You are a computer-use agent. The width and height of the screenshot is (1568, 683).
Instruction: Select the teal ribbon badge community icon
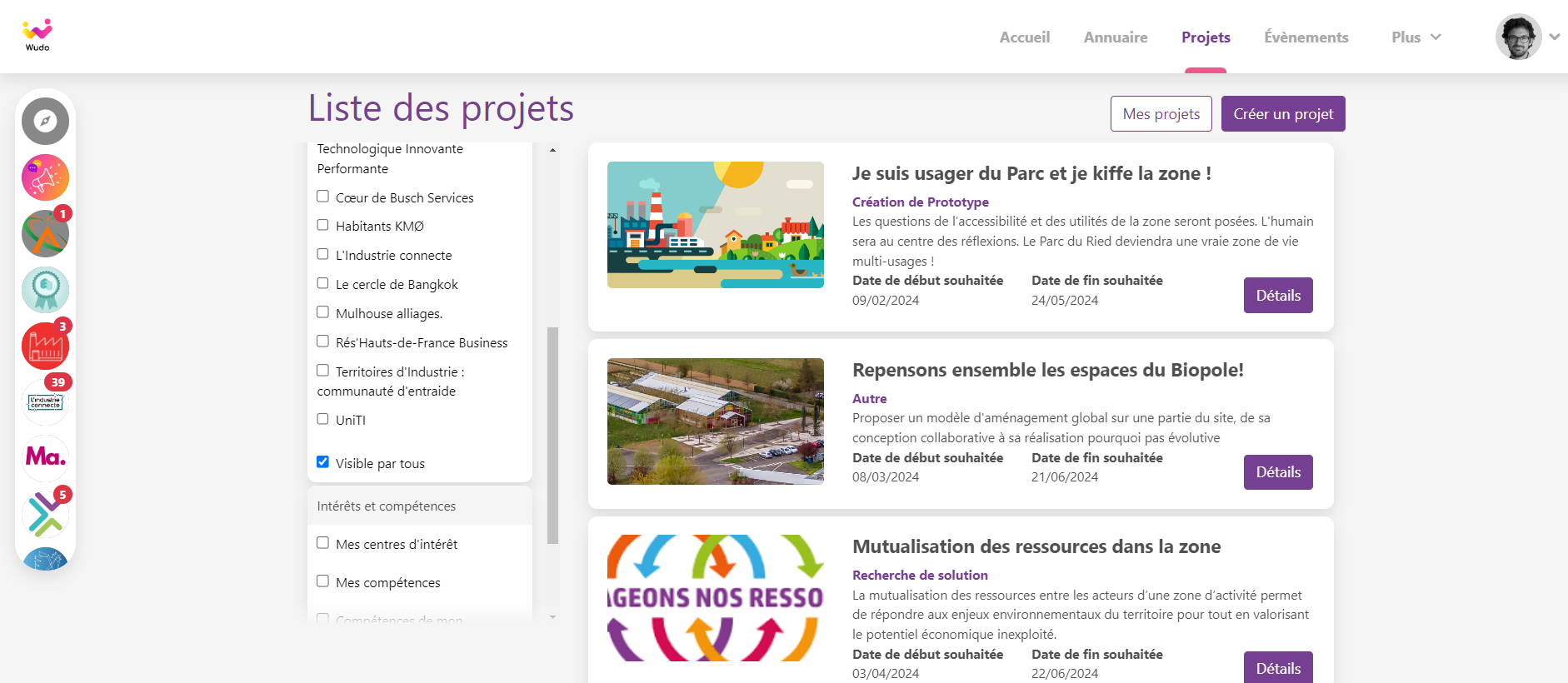tap(45, 290)
